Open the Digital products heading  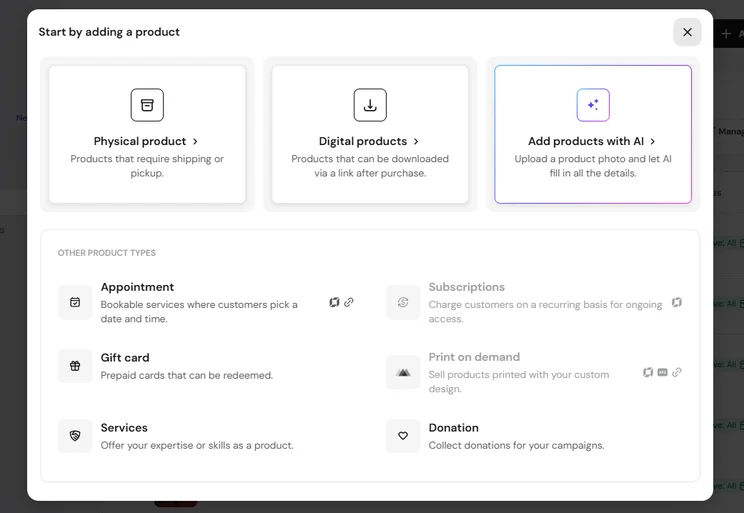click(x=363, y=141)
